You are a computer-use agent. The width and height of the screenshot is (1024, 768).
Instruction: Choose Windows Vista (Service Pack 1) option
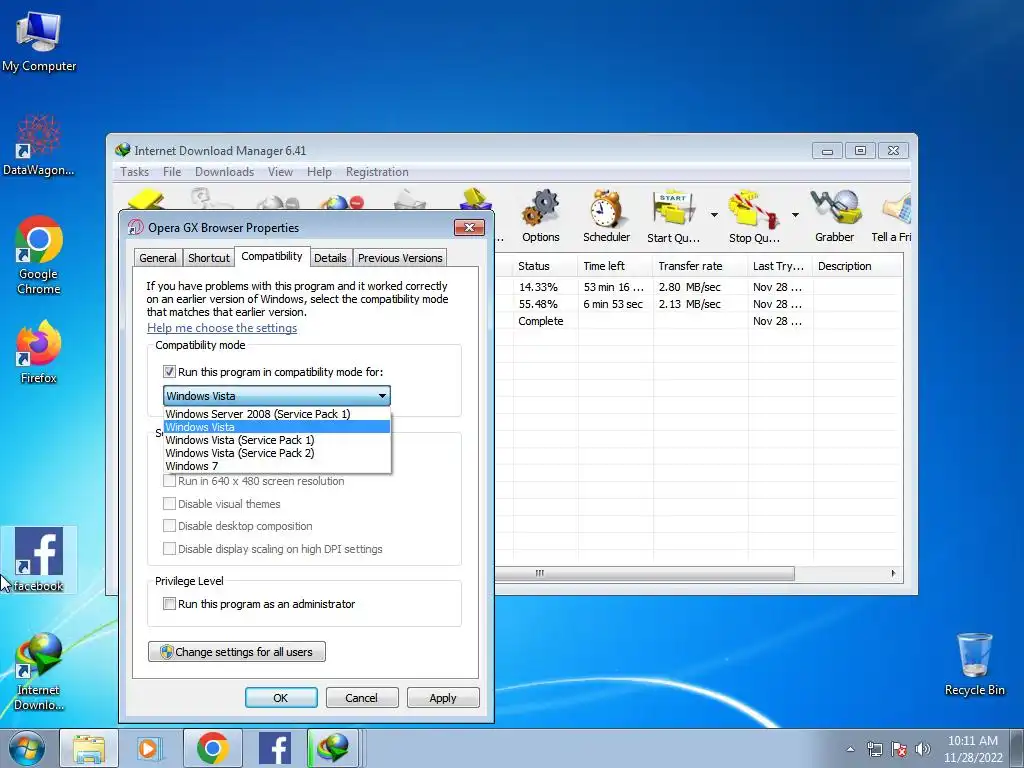277,440
